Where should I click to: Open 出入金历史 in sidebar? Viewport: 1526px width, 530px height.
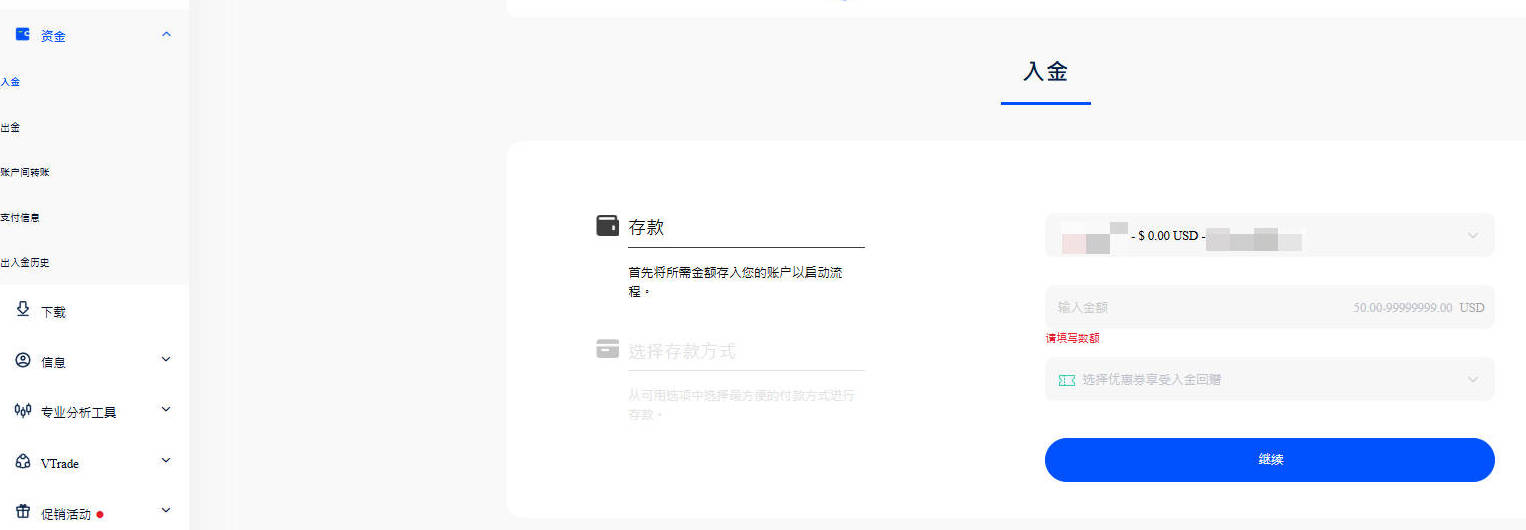coord(25,262)
